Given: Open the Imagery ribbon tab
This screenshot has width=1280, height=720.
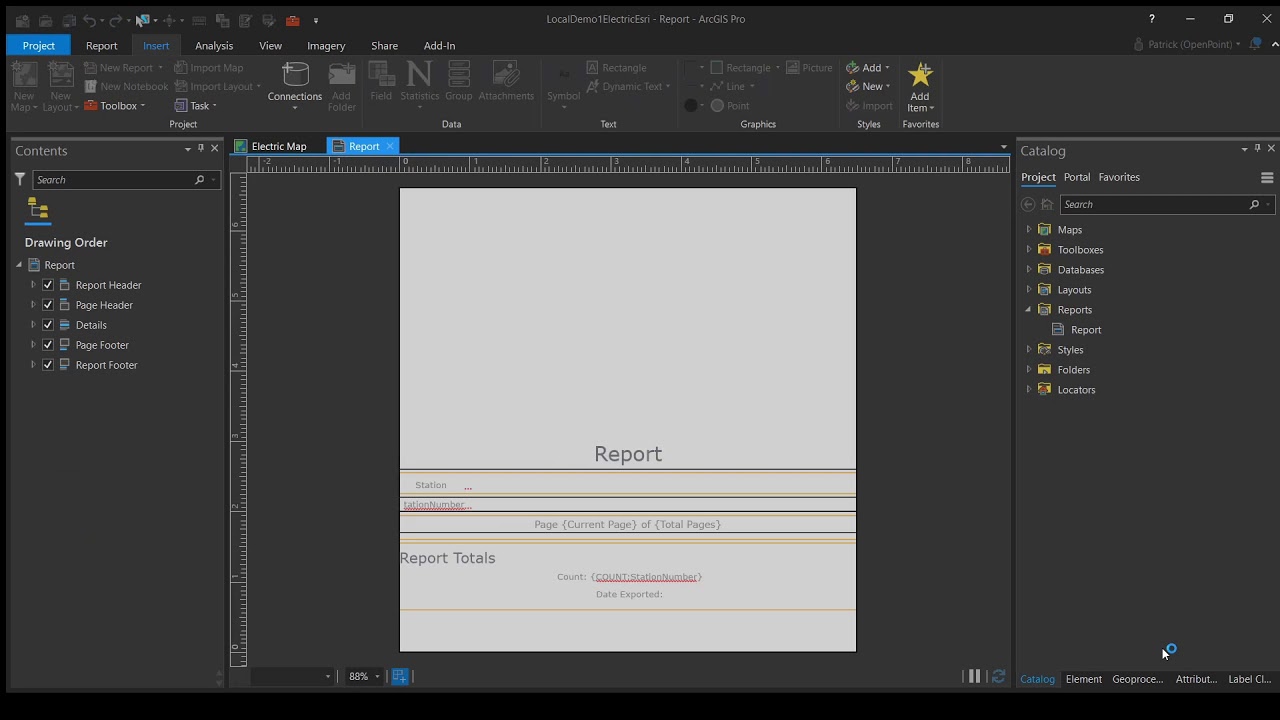Looking at the screenshot, I should coord(326,46).
